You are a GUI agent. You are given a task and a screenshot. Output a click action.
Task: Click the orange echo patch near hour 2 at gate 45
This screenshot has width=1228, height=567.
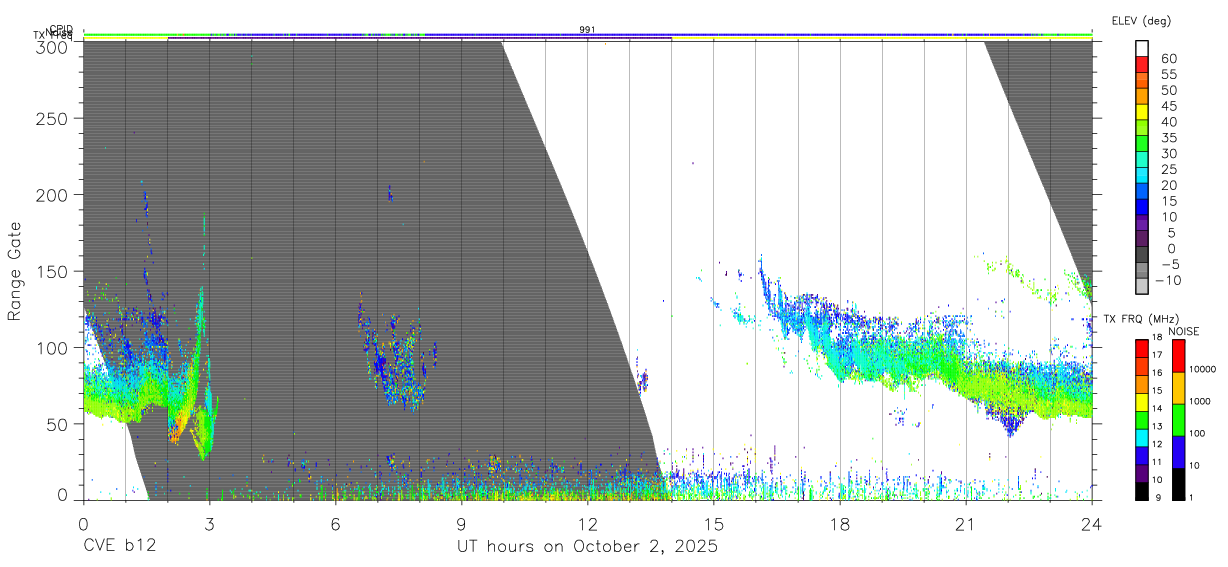point(176,430)
